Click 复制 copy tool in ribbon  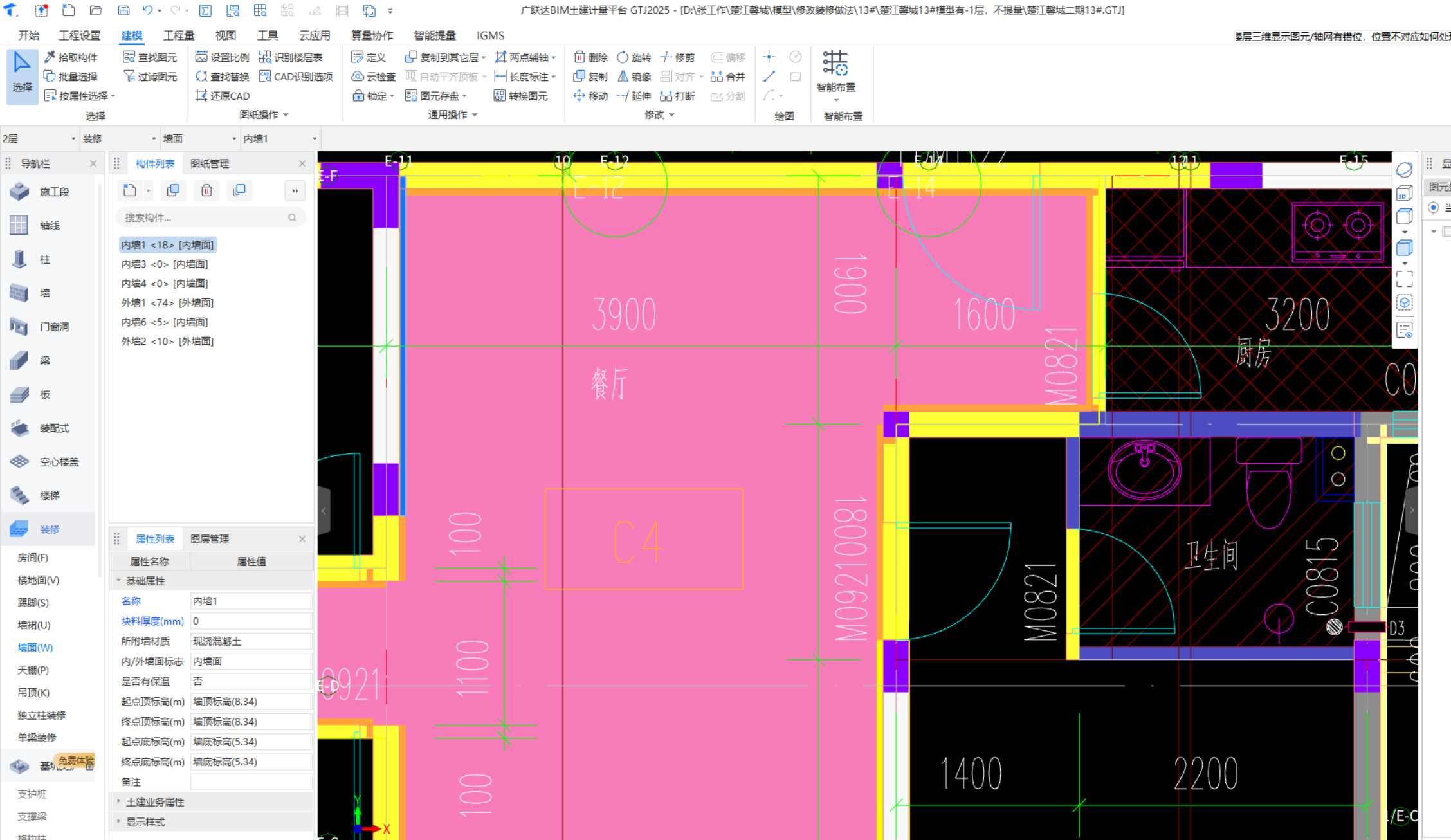pyautogui.click(x=590, y=77)
